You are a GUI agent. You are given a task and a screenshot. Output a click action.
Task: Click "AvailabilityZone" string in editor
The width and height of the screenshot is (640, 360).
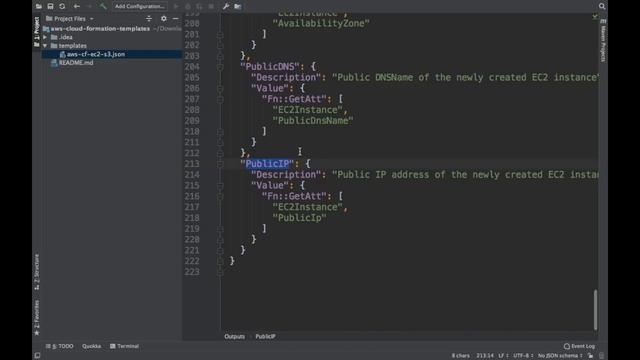pyautogui.click(x=321, y=23)
